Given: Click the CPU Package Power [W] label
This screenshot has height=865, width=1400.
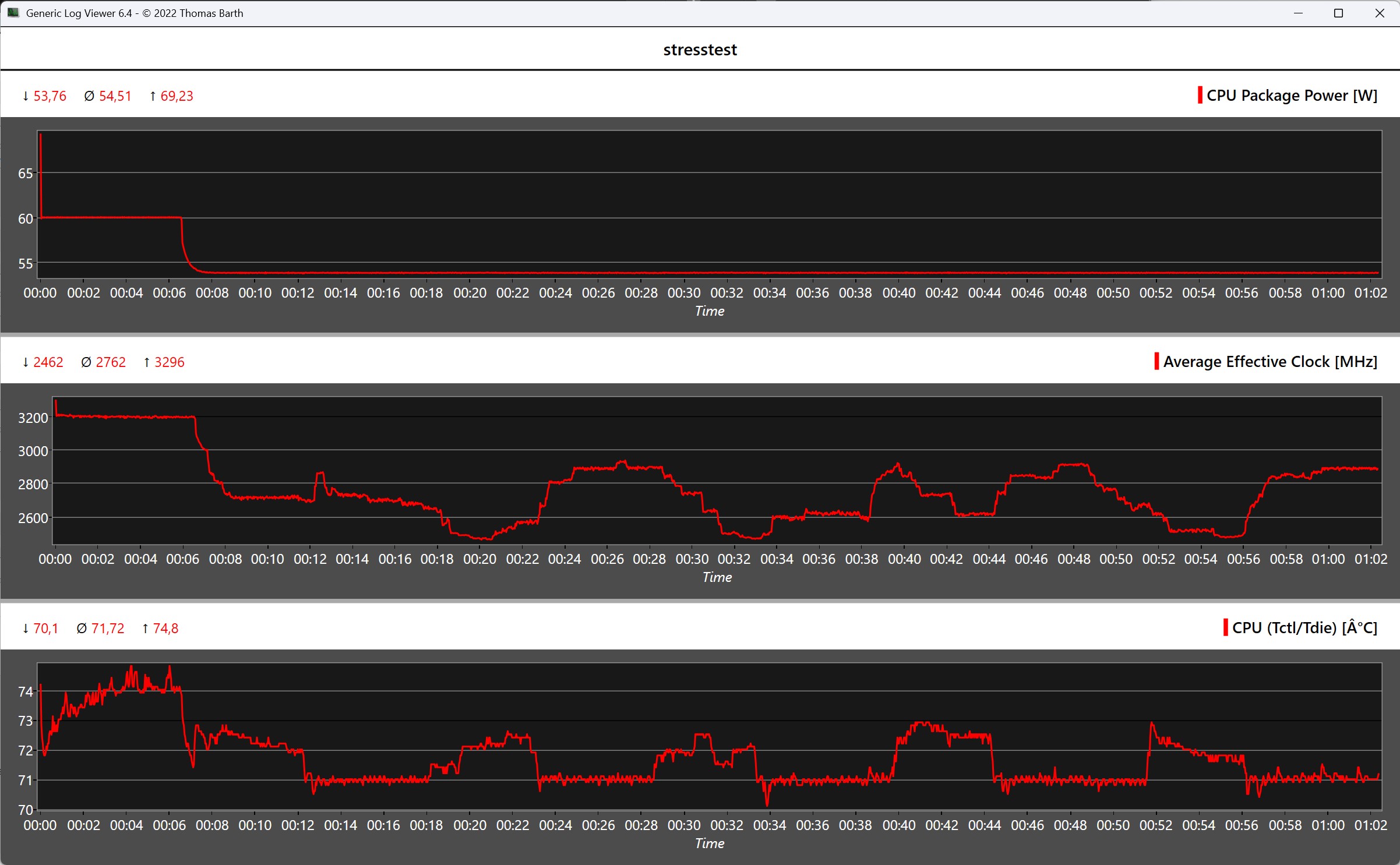Looking at the screenshot, I should click(1292, 96).
